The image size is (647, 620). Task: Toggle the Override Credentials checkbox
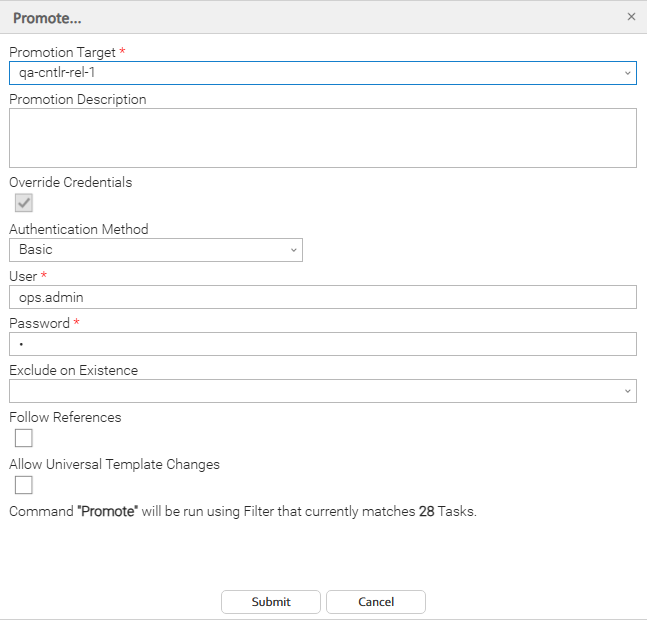[24, 203]
